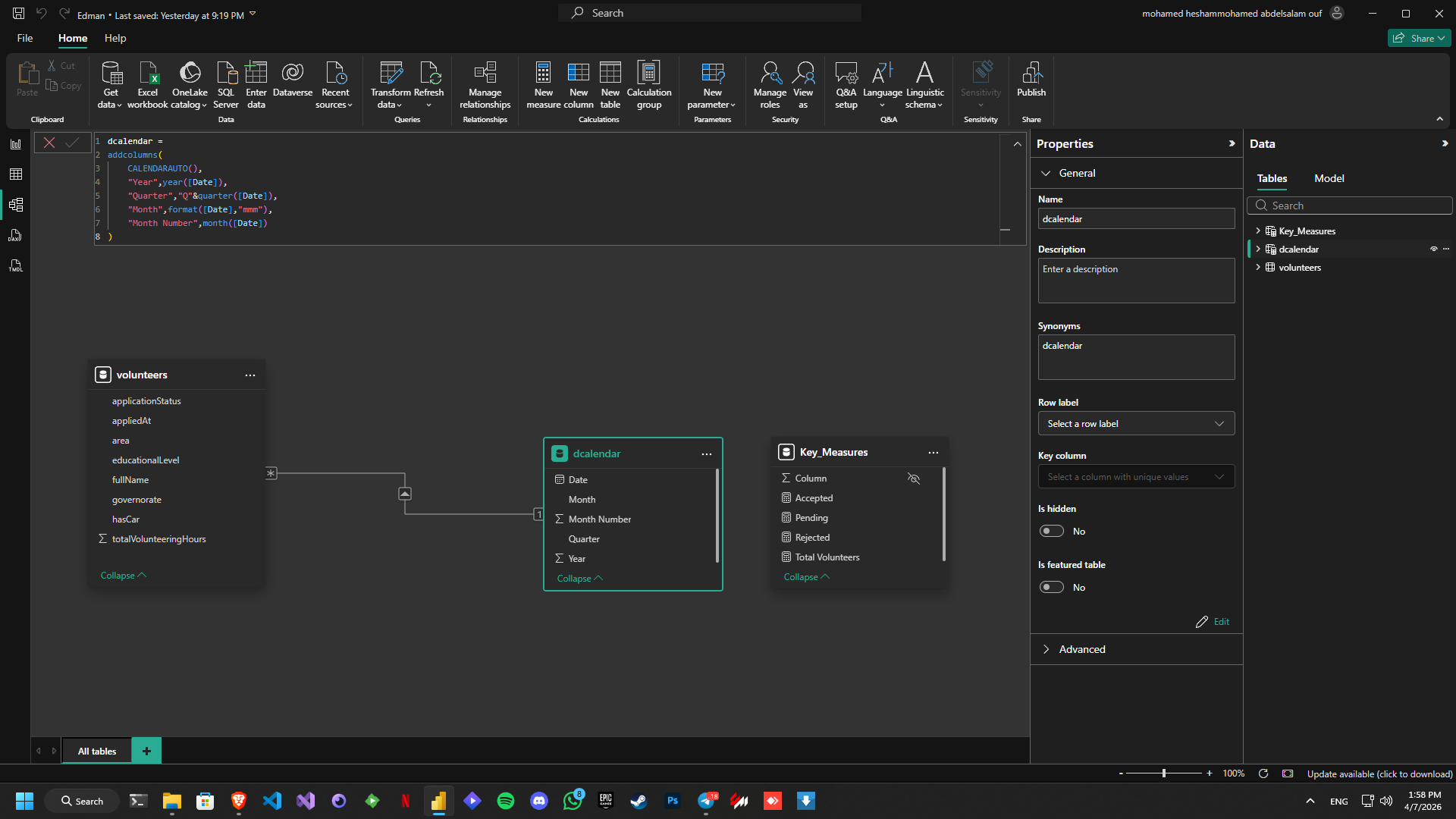Cancel formula edit with X icon
The height and width of the screenshot is (819, 1456).
click(49, 143)
